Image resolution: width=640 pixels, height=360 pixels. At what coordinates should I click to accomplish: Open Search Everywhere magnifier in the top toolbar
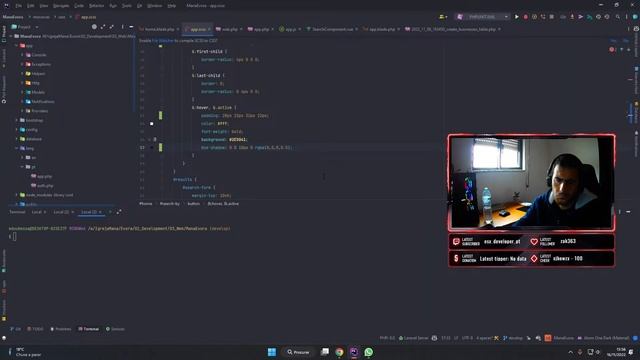pos(618,17)
